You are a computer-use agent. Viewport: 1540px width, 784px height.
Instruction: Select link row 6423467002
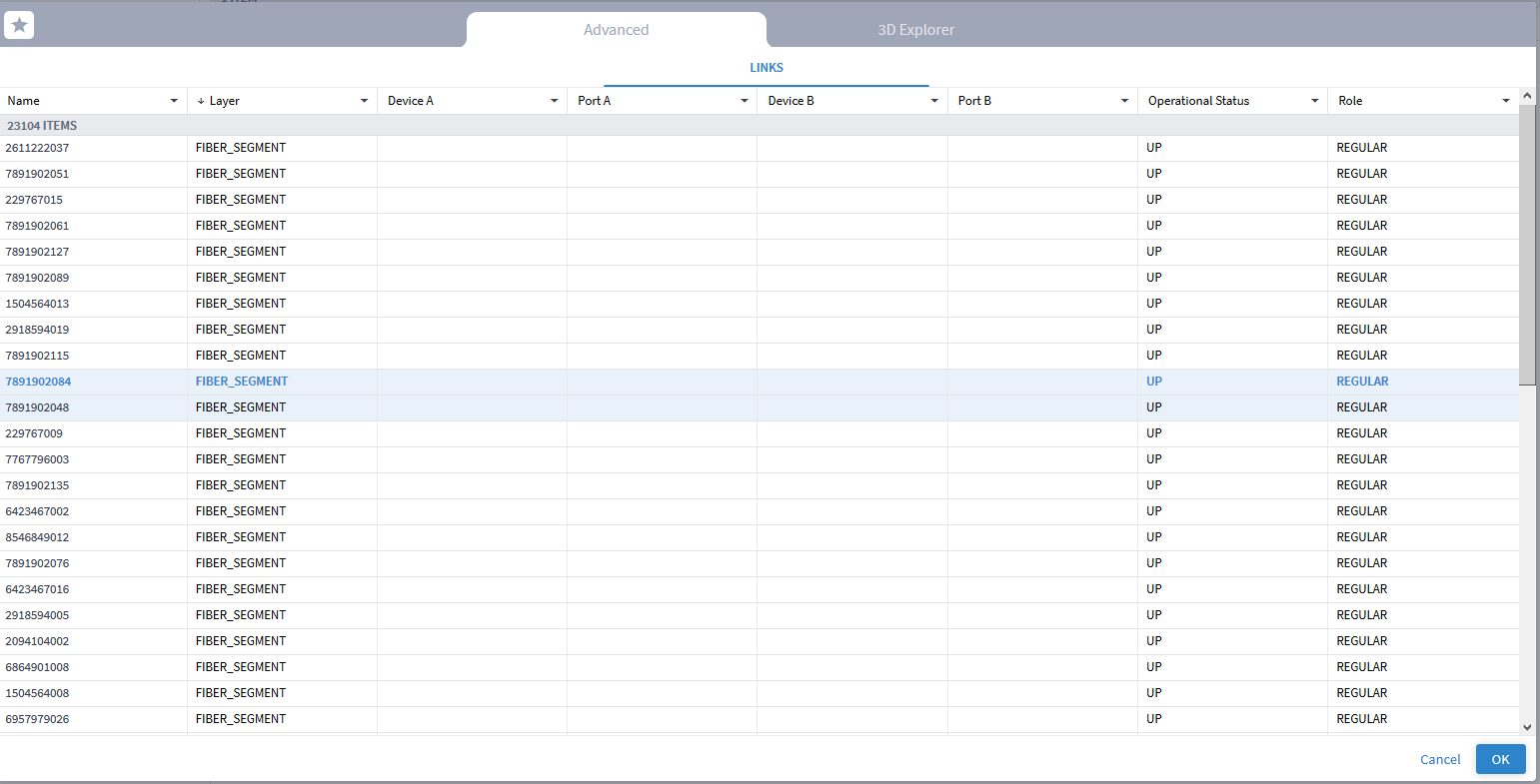tap(760, 511)
